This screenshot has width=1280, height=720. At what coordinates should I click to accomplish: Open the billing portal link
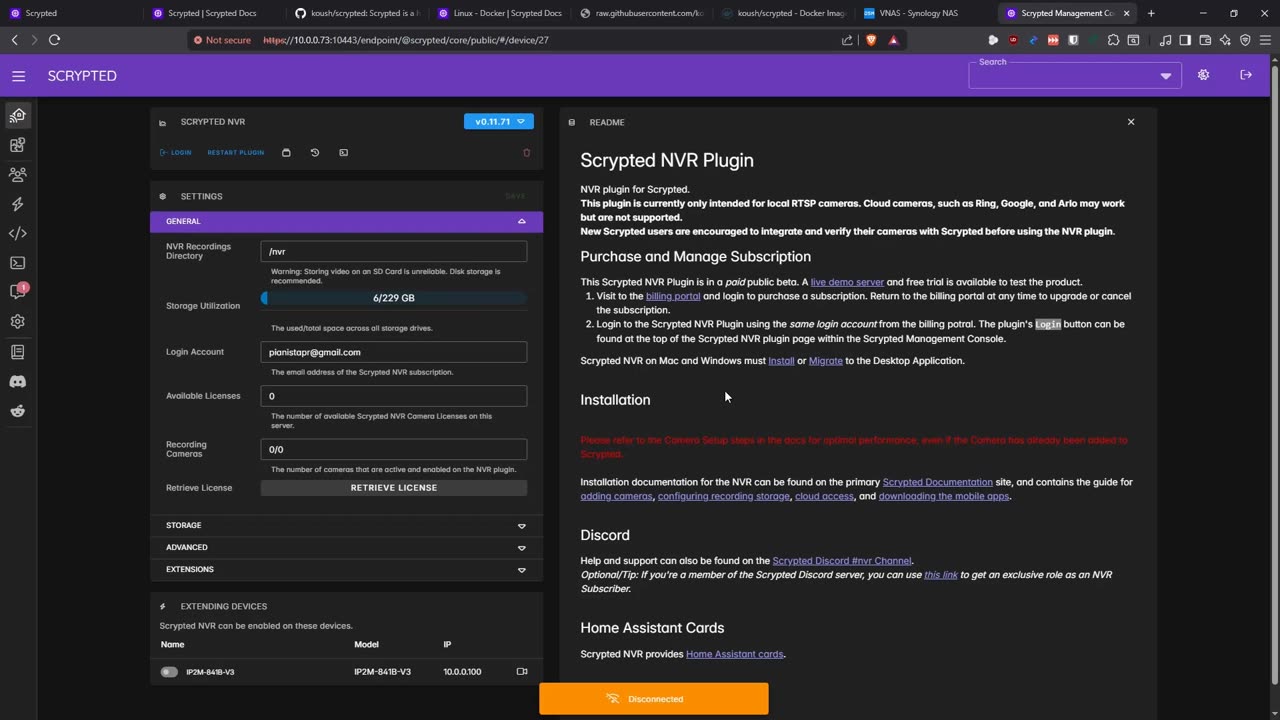point(673,296)
